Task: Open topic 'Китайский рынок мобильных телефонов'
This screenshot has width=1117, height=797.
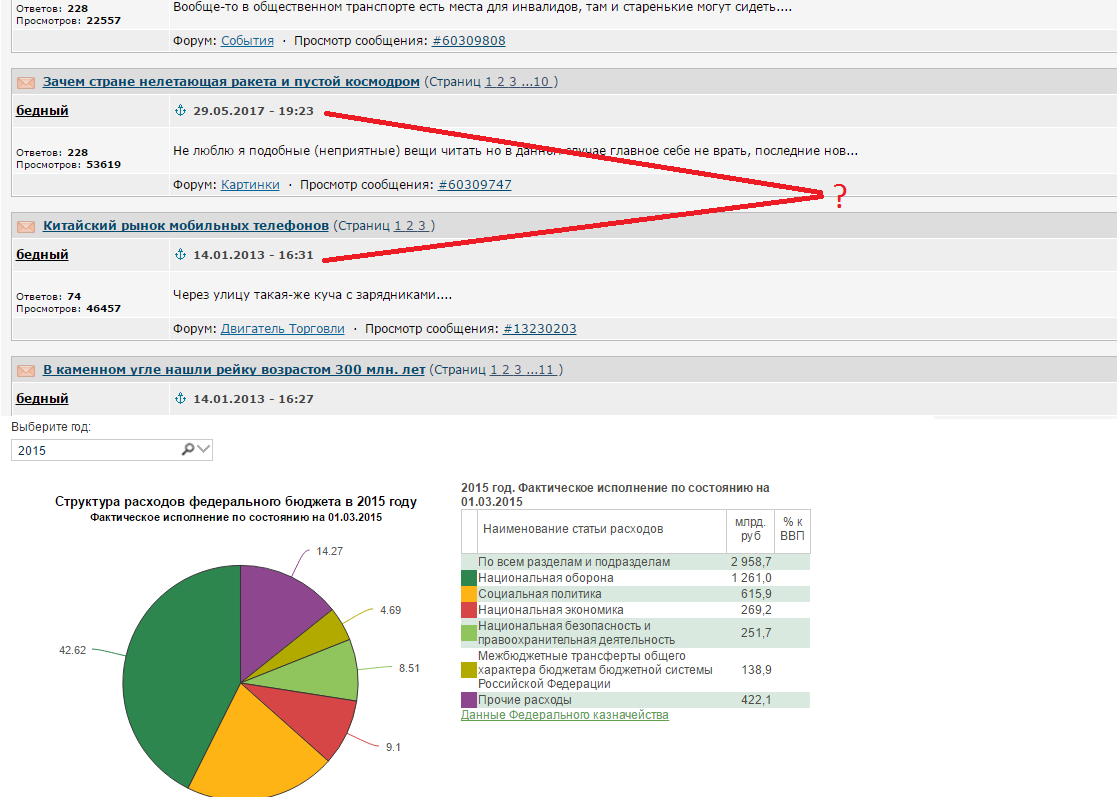Action: (x=185, y=226)
